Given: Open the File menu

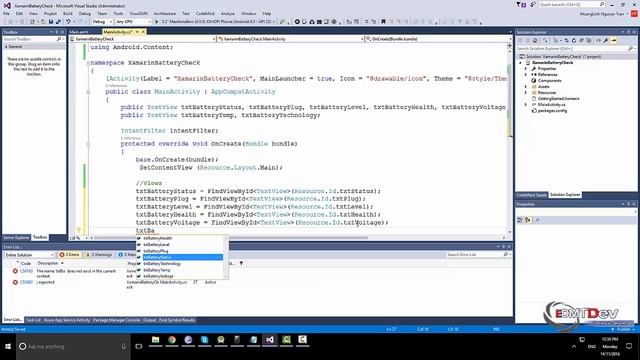Looking at the screenshot, I should point(6,13).
